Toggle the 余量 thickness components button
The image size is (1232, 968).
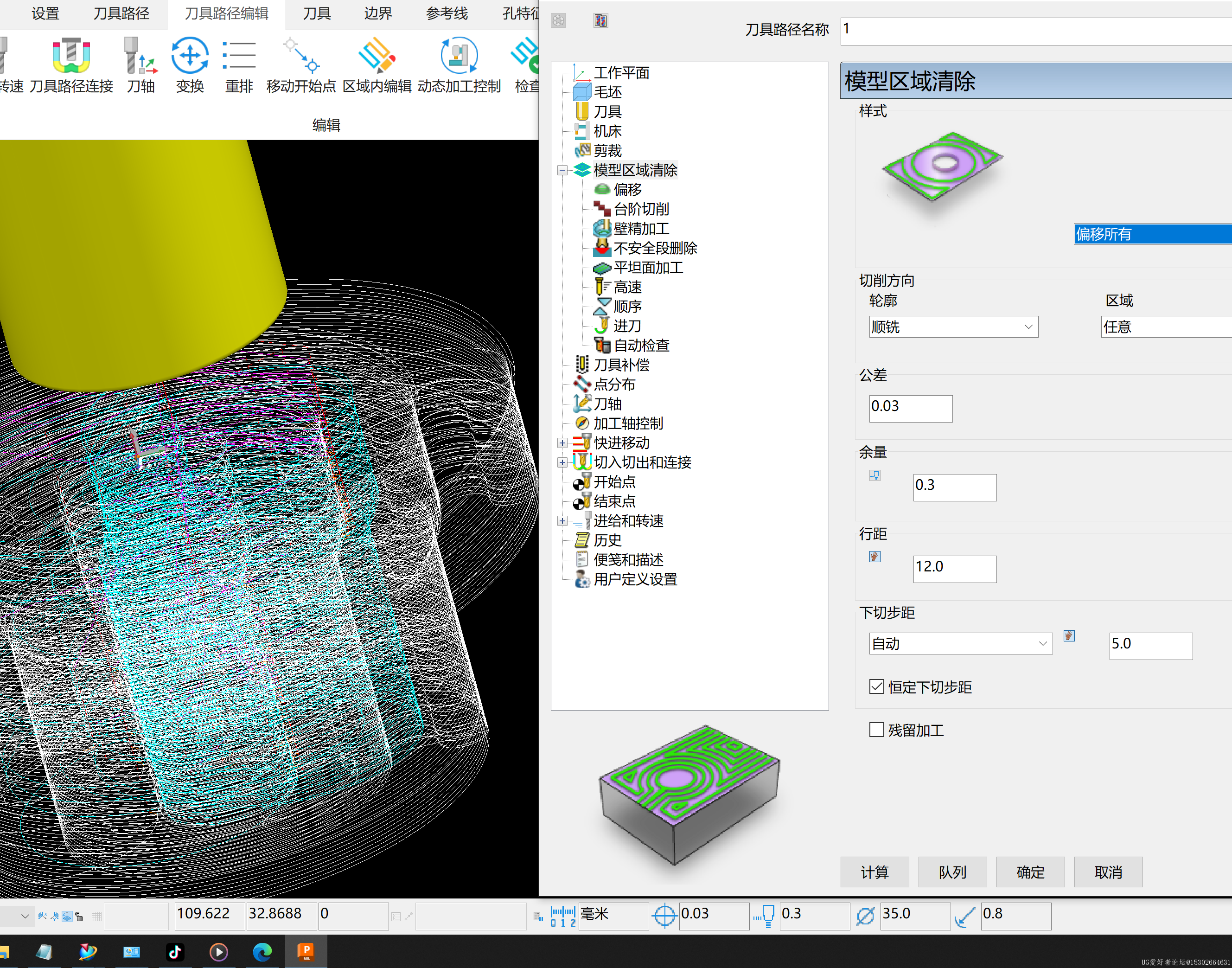click(875, 475)
